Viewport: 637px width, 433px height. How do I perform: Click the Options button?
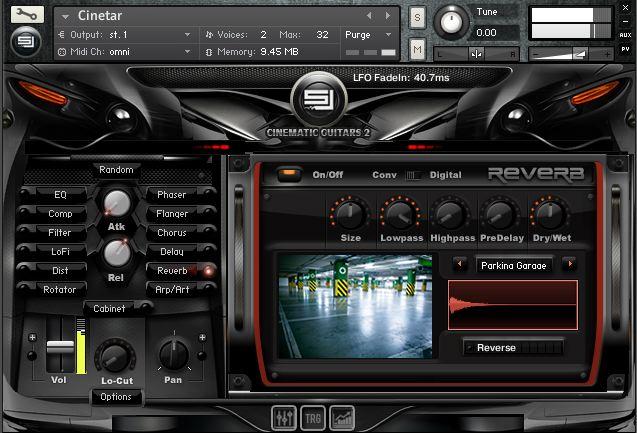pos(116,397)
